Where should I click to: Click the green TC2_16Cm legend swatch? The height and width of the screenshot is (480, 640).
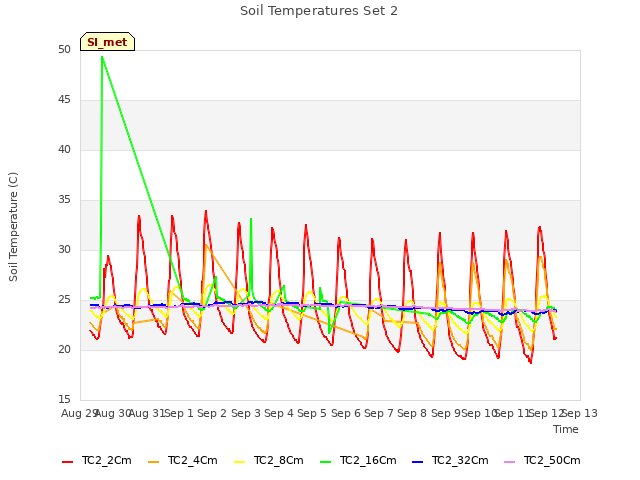[x=325, y=462]
